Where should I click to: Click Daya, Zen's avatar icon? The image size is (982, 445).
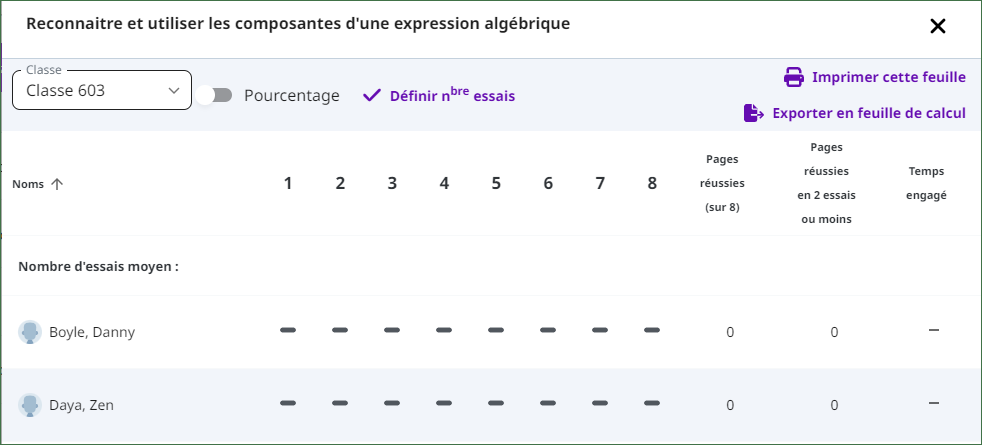(x=29, y=406)
